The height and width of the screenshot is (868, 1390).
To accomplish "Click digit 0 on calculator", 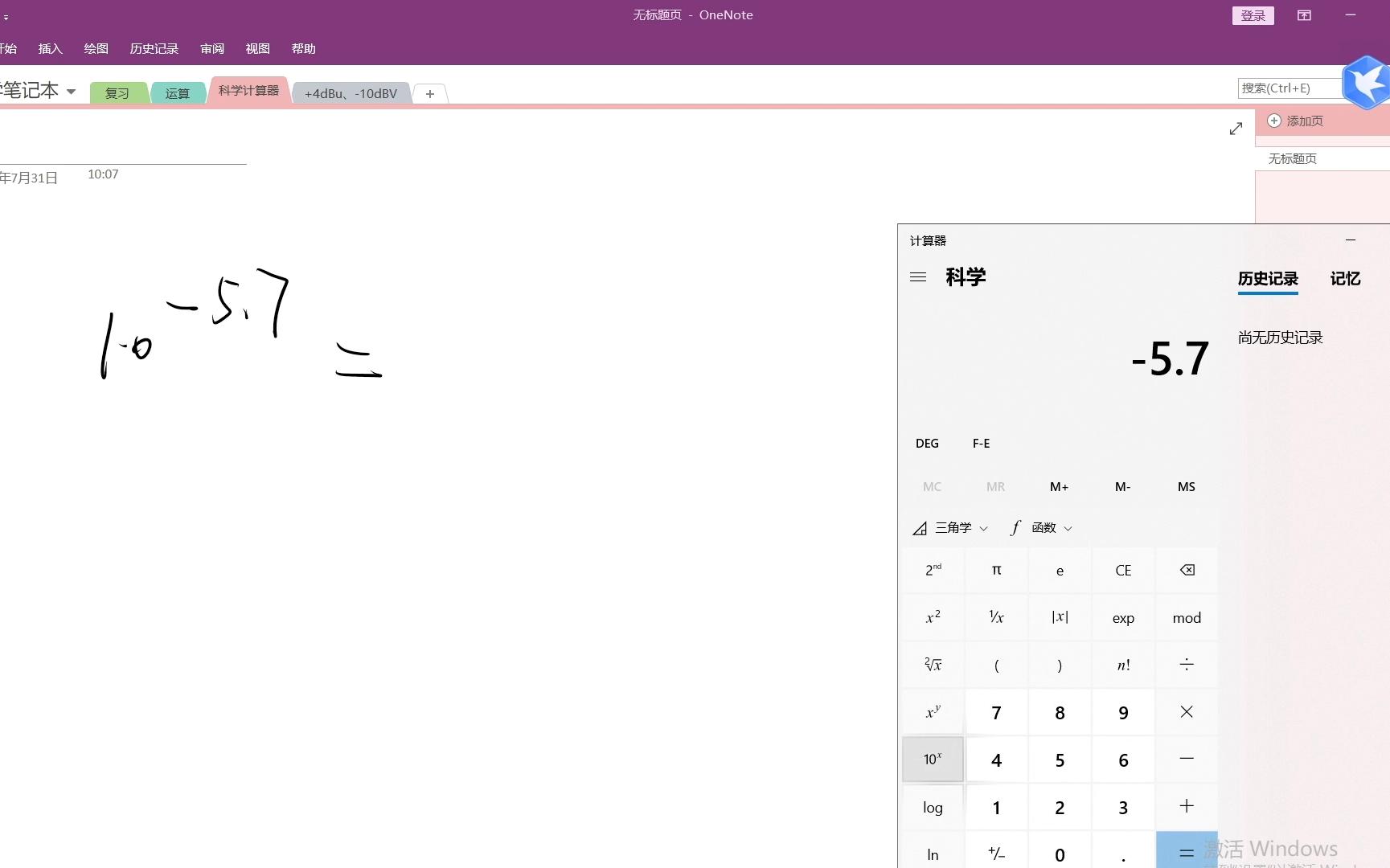I will (x=1060, y=854).
